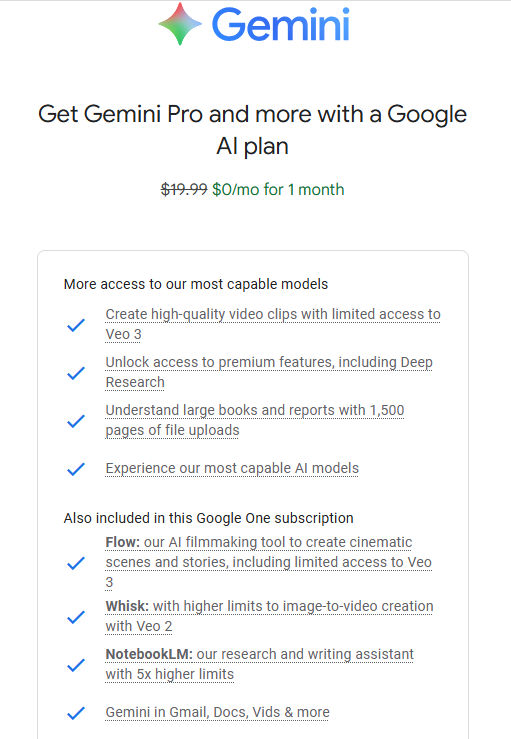Click the checkmark beside most capable AI models

tap(76, 469)
